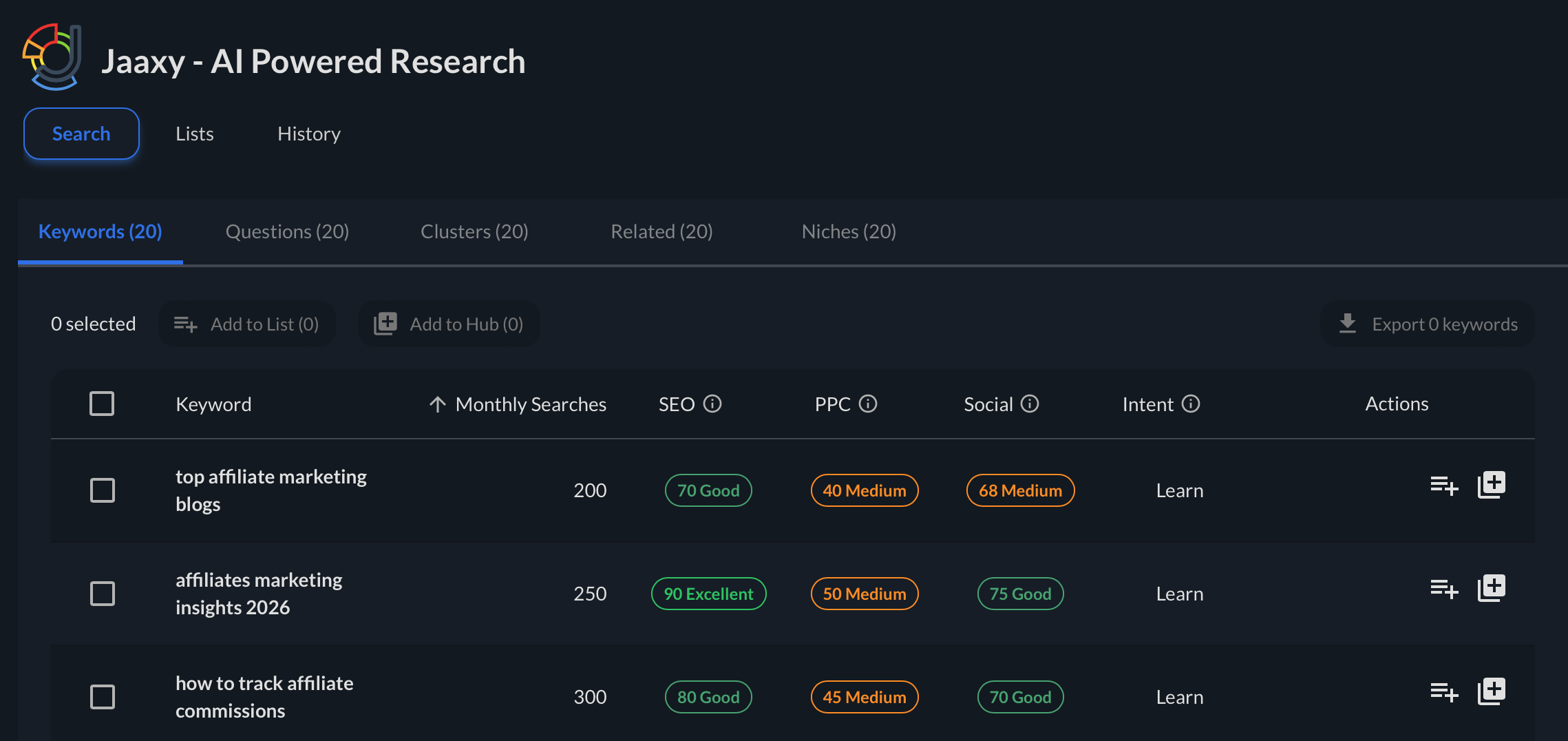Click the '40 Medium' PPC badge

(x=865, y=490)
